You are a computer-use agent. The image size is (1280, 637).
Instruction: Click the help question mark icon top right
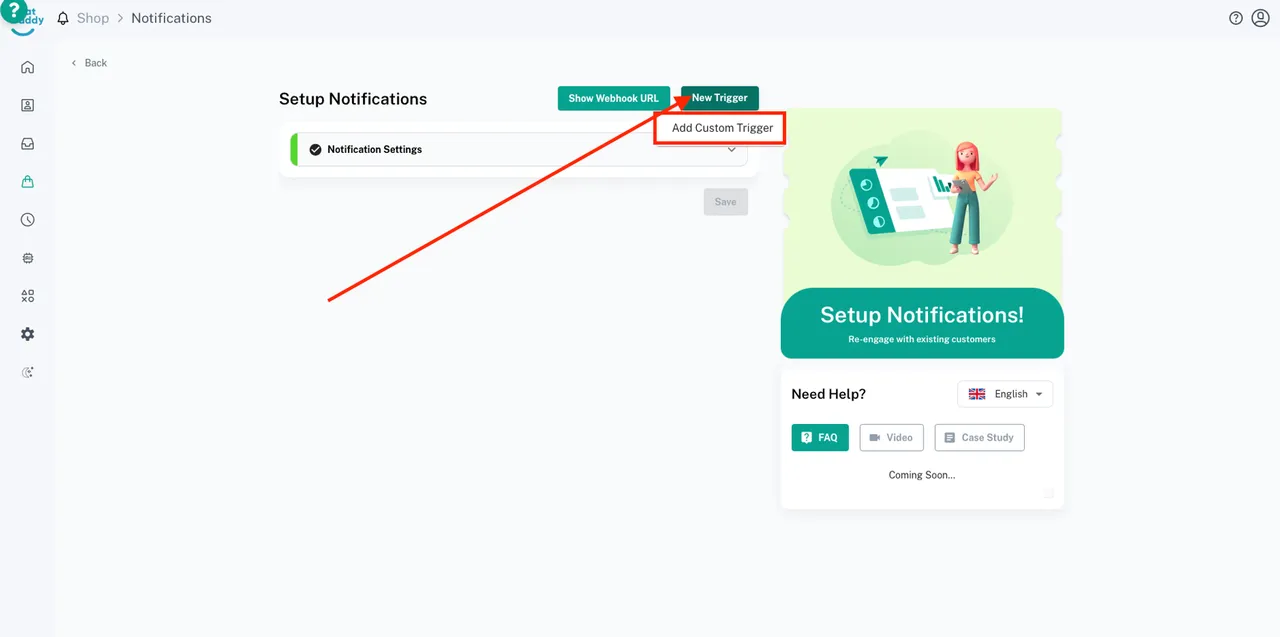click(x=1236, y=18)
